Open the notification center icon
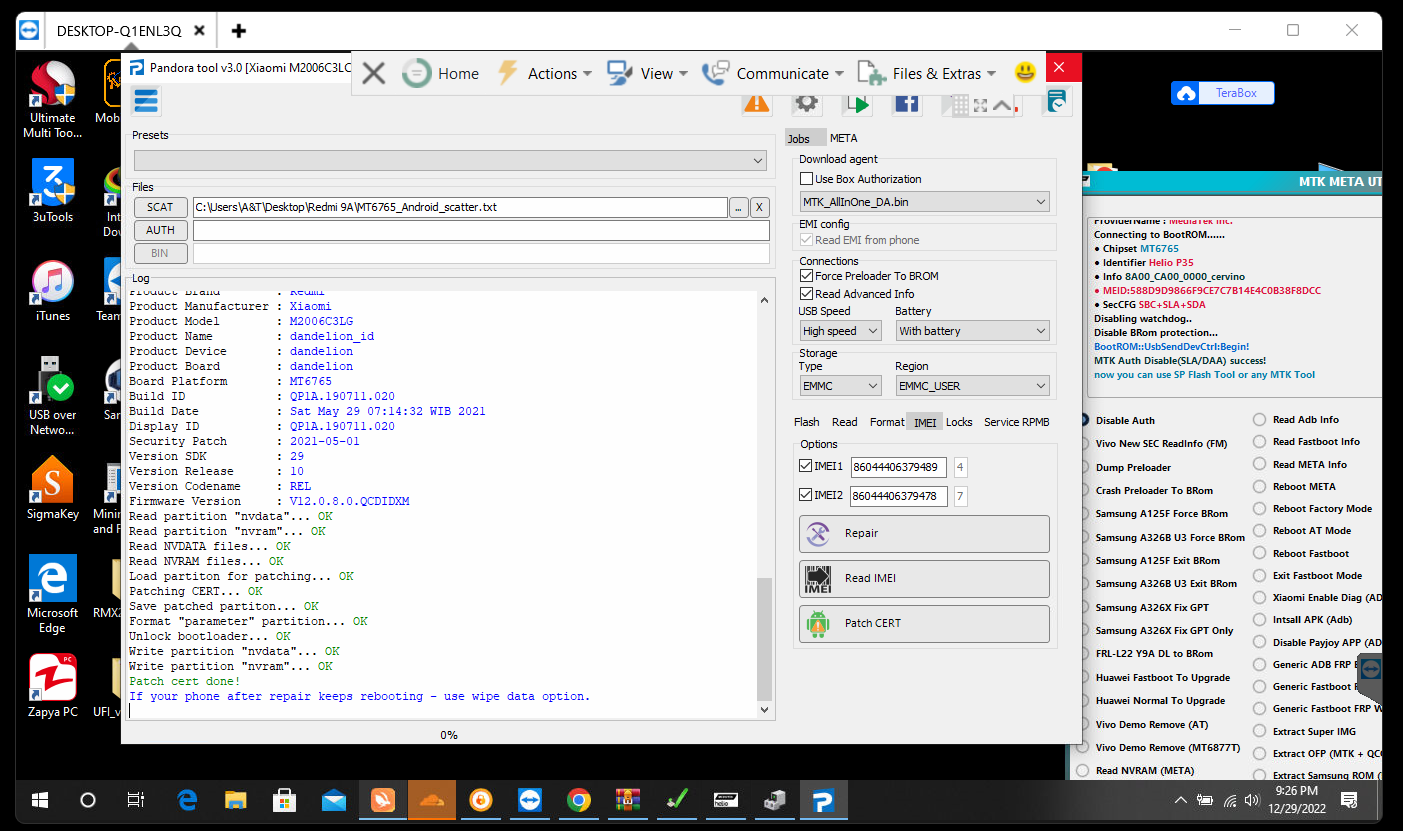 (1348, 800)
